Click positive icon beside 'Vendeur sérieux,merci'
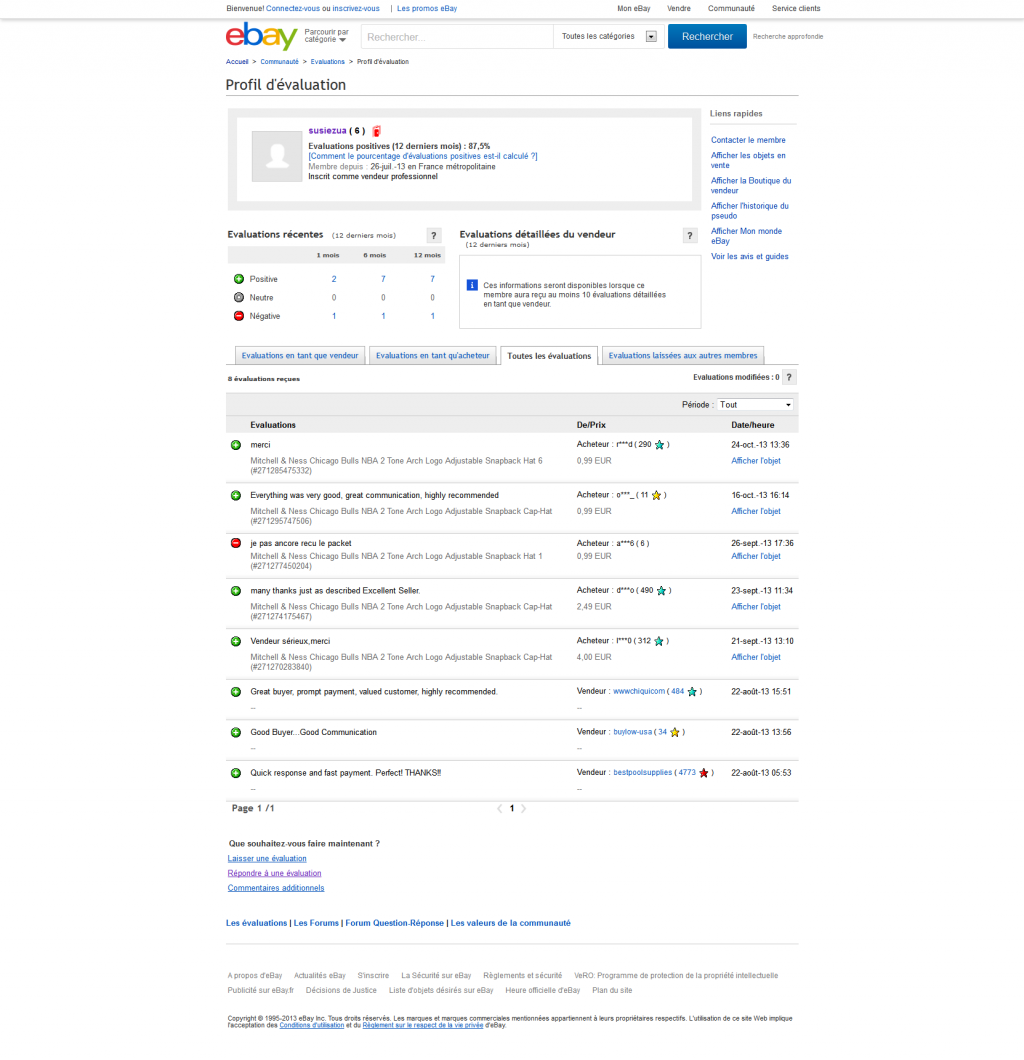 236,641
